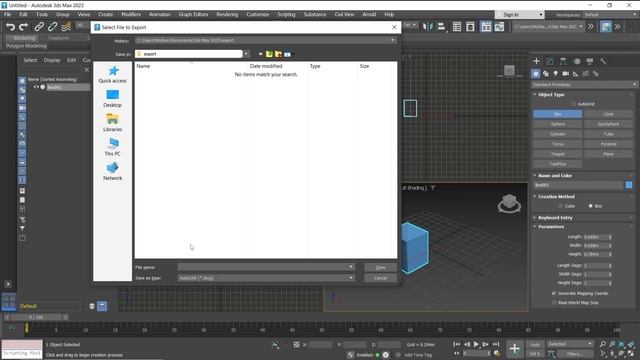Select the Box creation method radio
Screen dimensions: 640x360
tap(591, 206)
